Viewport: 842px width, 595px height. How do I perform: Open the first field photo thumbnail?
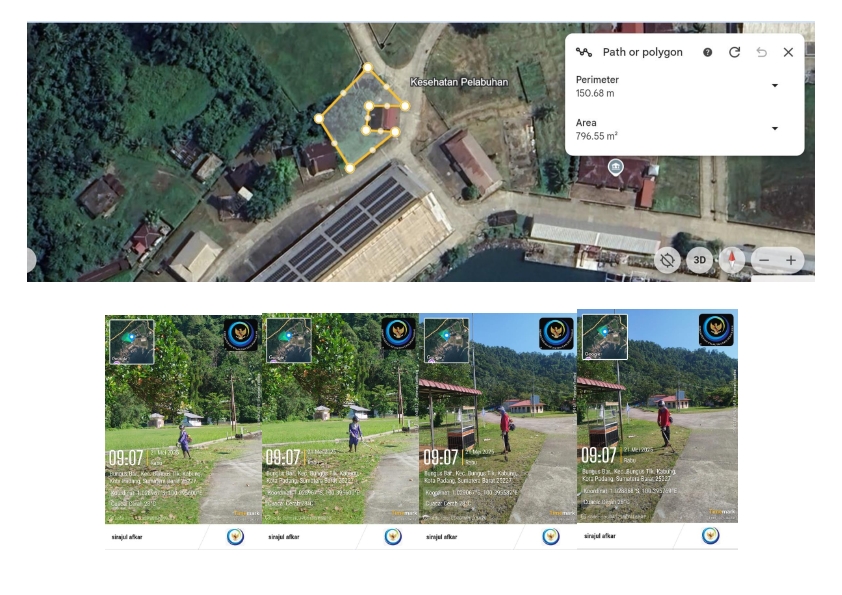183,419
